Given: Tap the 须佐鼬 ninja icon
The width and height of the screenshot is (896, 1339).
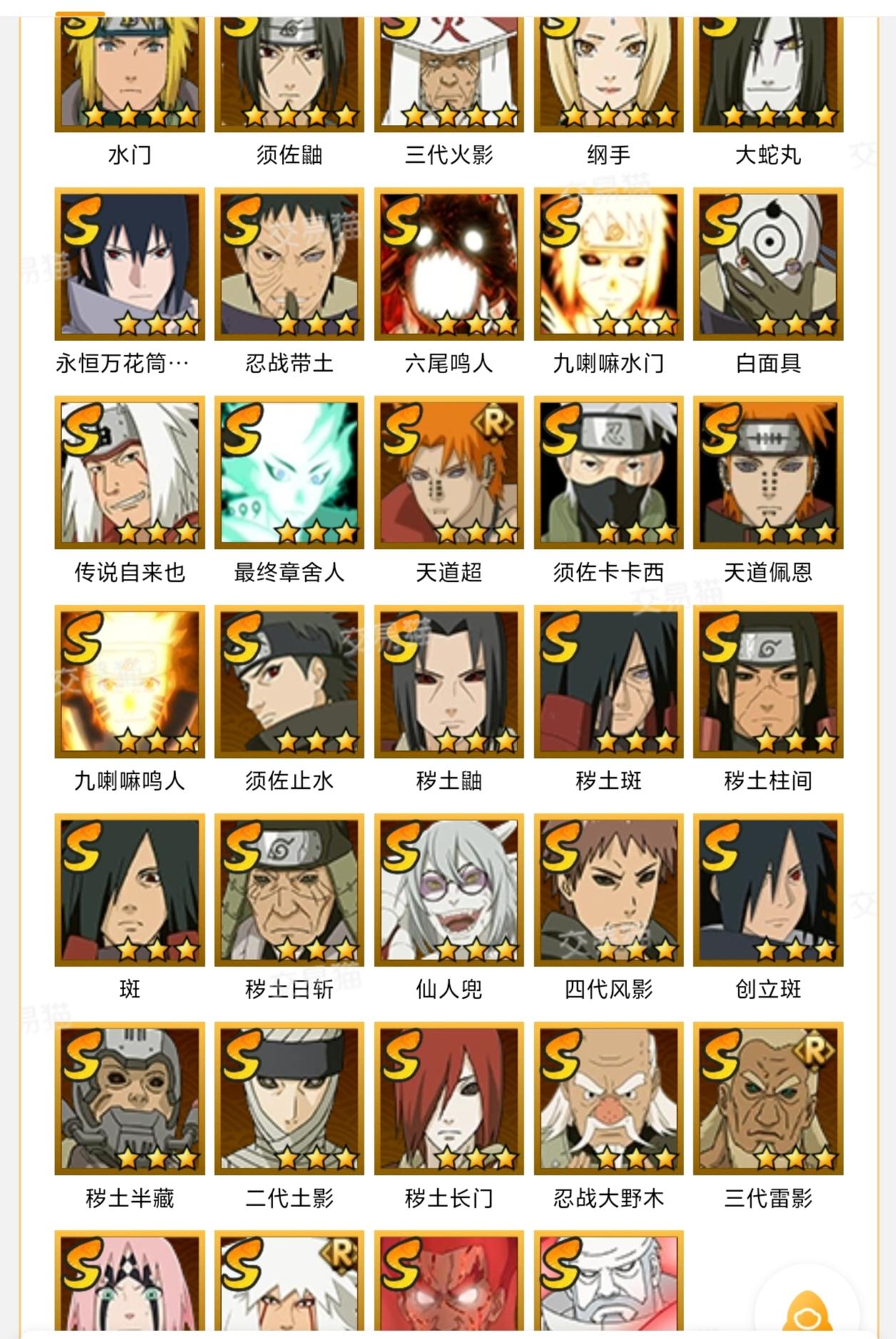Looking at the screenshot, I should tap(290, 74).
